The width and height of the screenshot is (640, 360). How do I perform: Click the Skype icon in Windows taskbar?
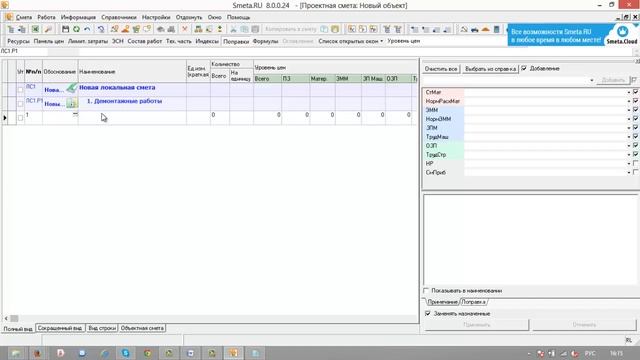(x=126, y=353)
